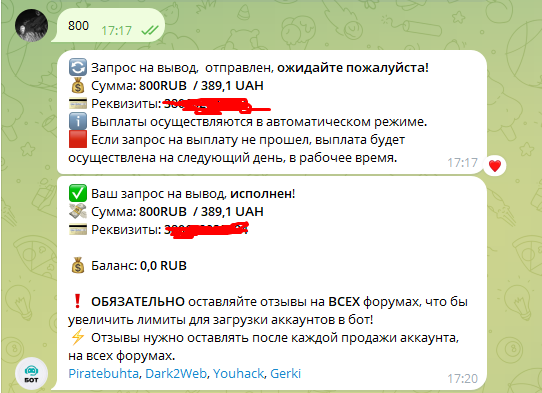Image resolution: width=542 pixels, height=393 pixels.
Task: Click the flying banknotes emoji
Action: click(77, 211)
